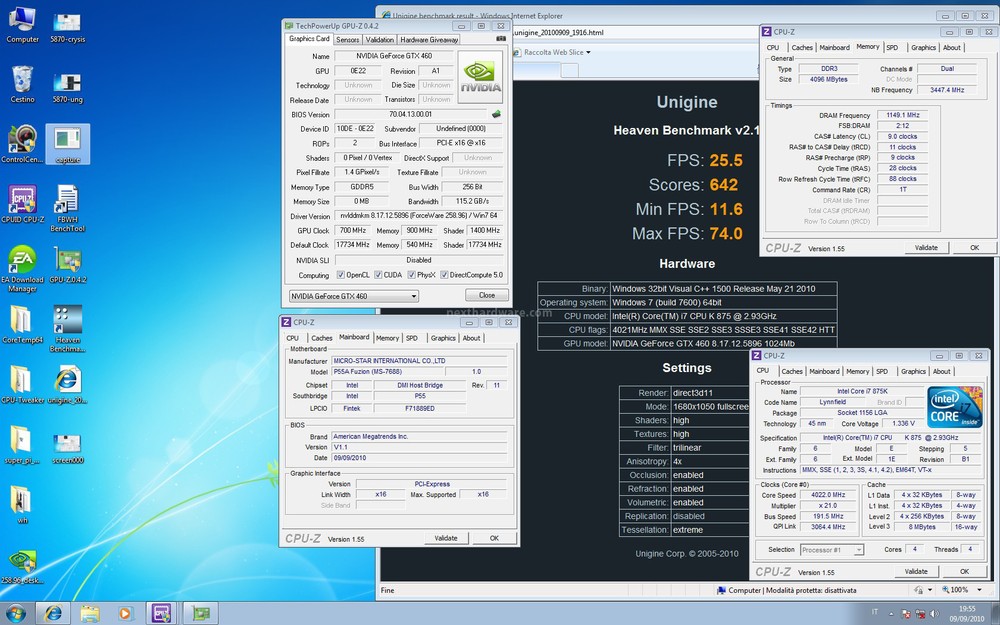Open About tab in CPU-Z DRAM timings window
The width and height of the screenshot is (1000, 625).
952,47
